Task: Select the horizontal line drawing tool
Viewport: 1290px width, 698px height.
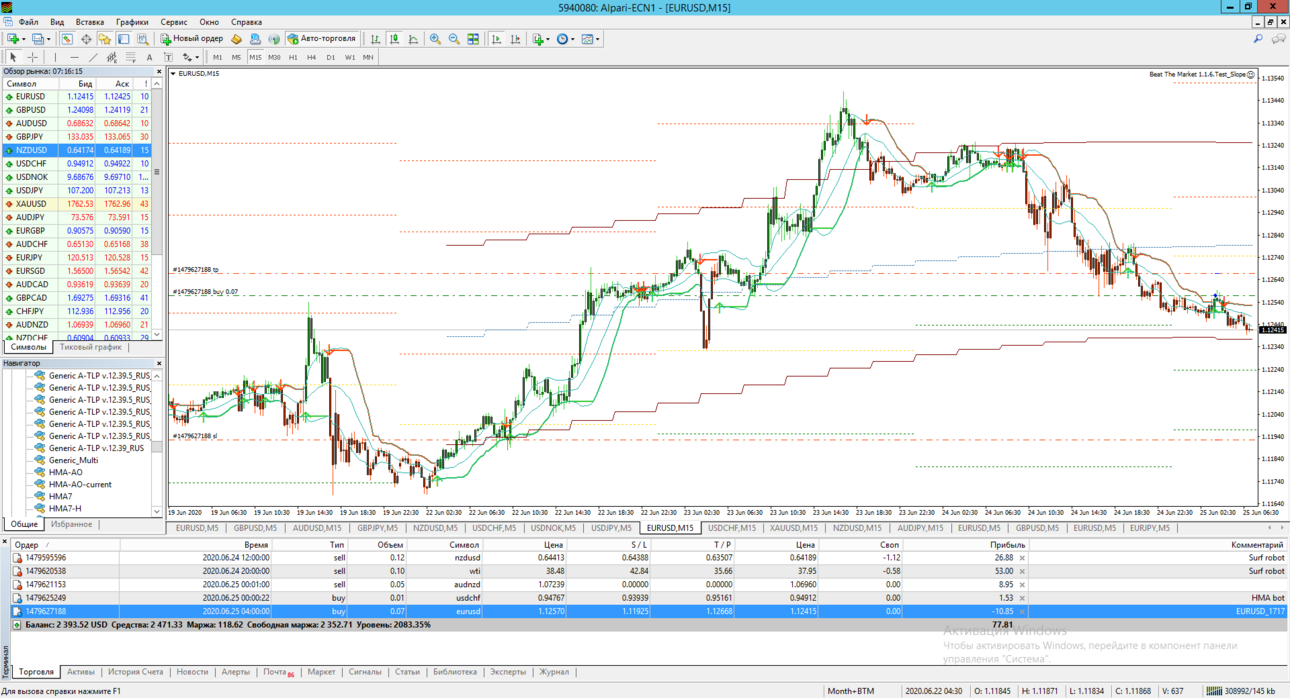Action: point(74,57)
